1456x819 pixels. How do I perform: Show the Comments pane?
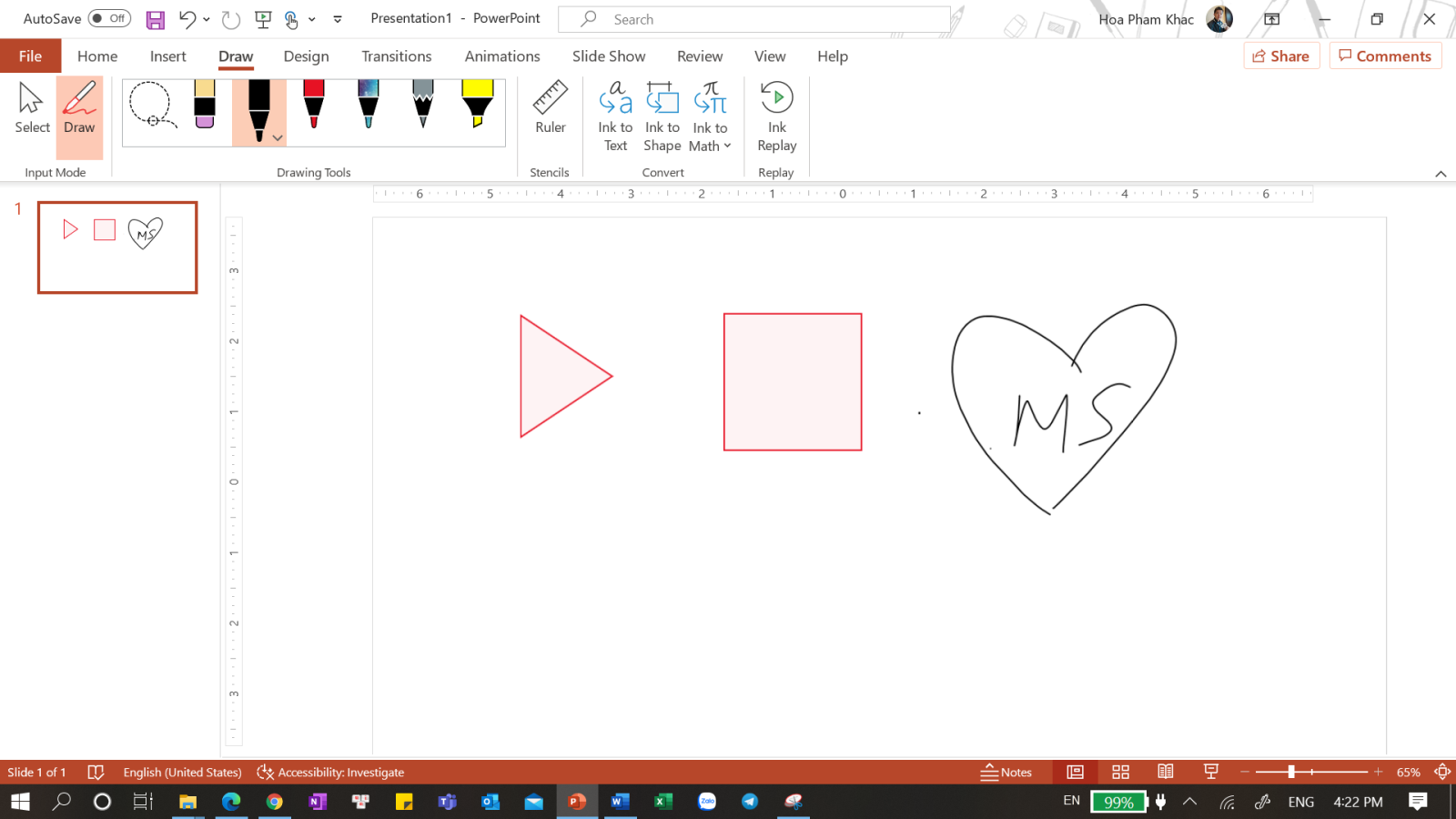coord(1385,56)
